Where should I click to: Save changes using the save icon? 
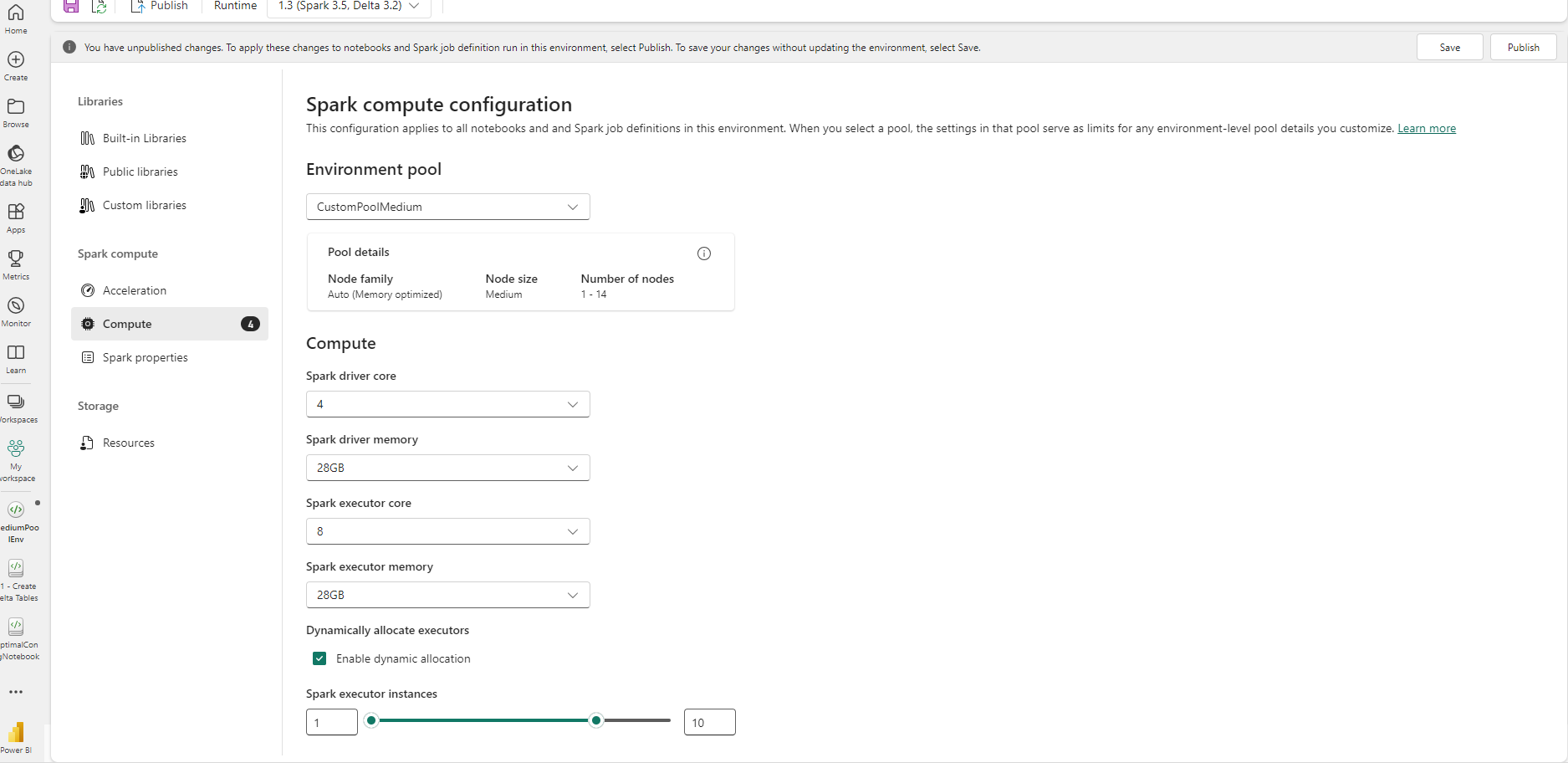pyautogui.click(x=70, y=6)
